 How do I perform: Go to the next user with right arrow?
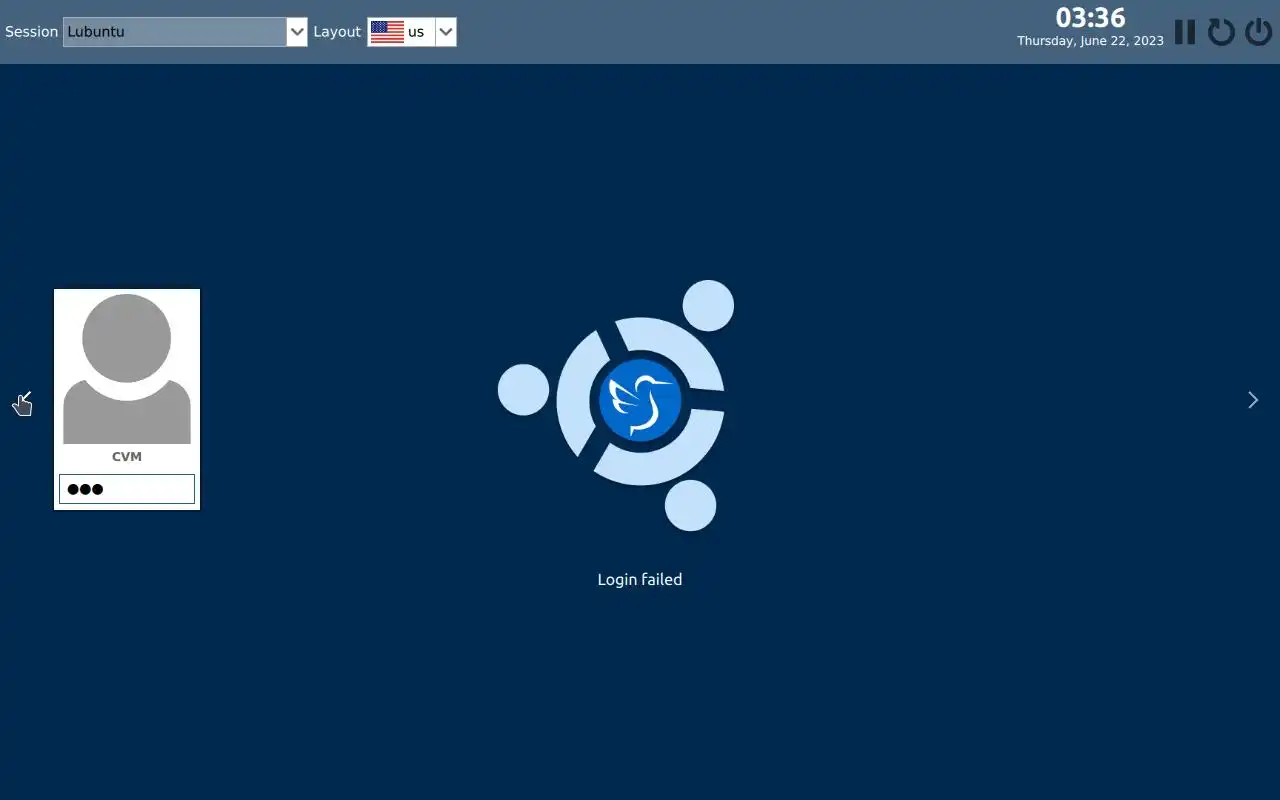1253,400
